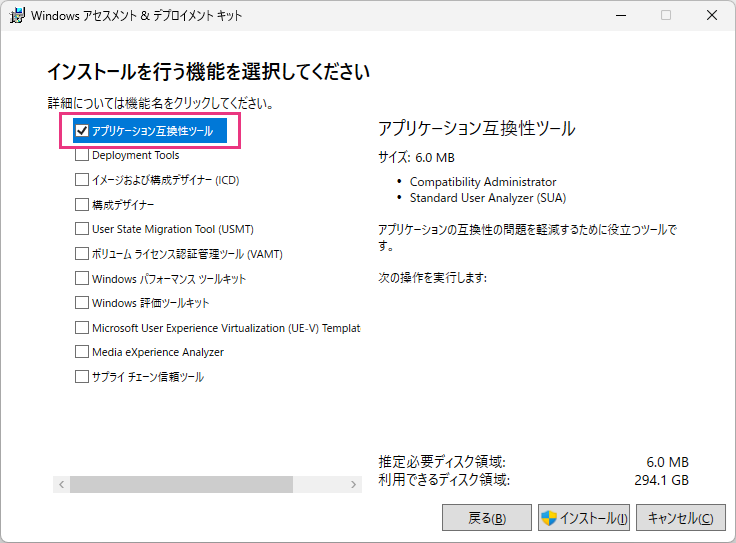This screenshot has height=543, width=736.
Task: Click the ボリューム ライセンス認証管理ツール (VAMT) label
Action: coord(187,254)
